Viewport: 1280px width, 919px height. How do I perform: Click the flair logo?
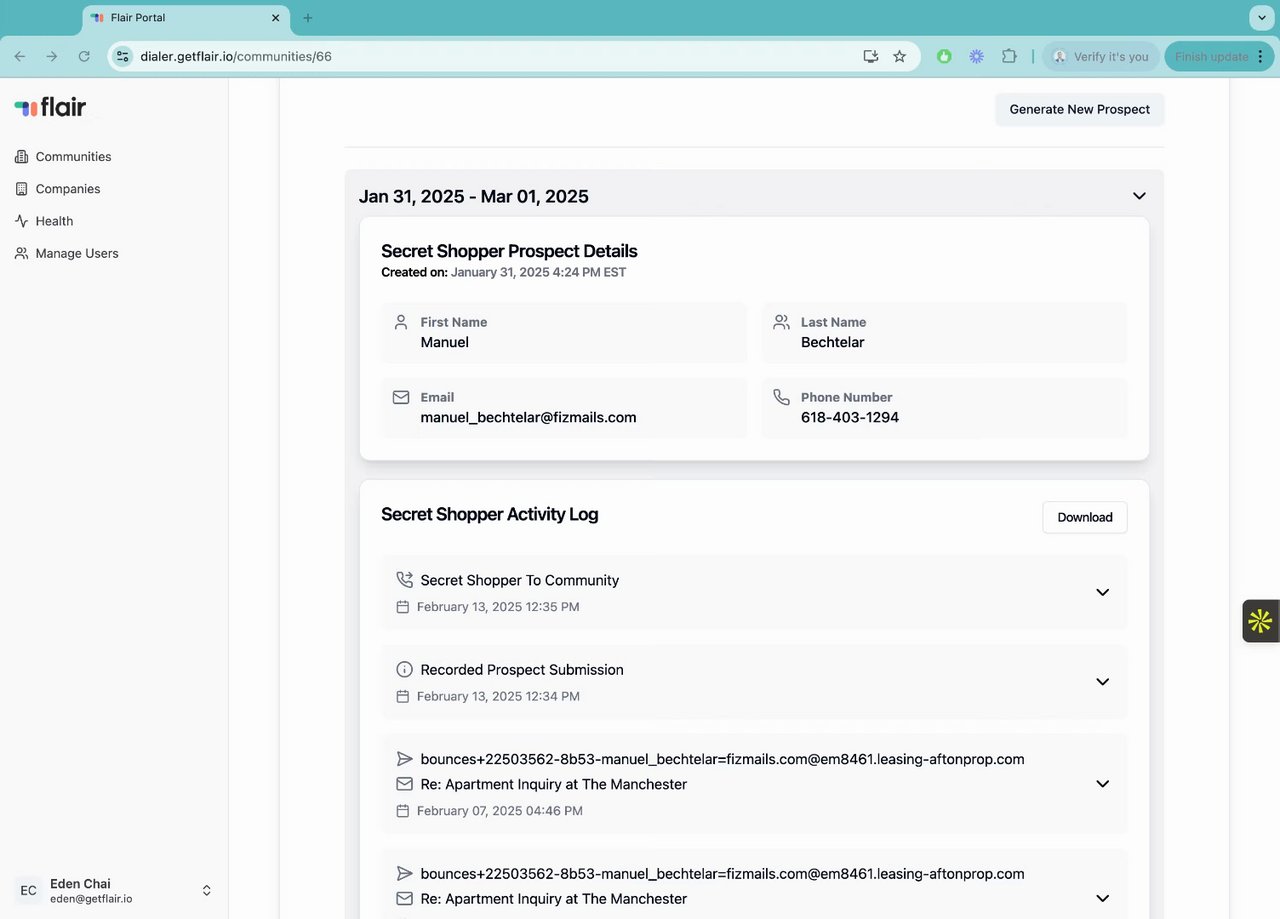(x=50, y=107)
